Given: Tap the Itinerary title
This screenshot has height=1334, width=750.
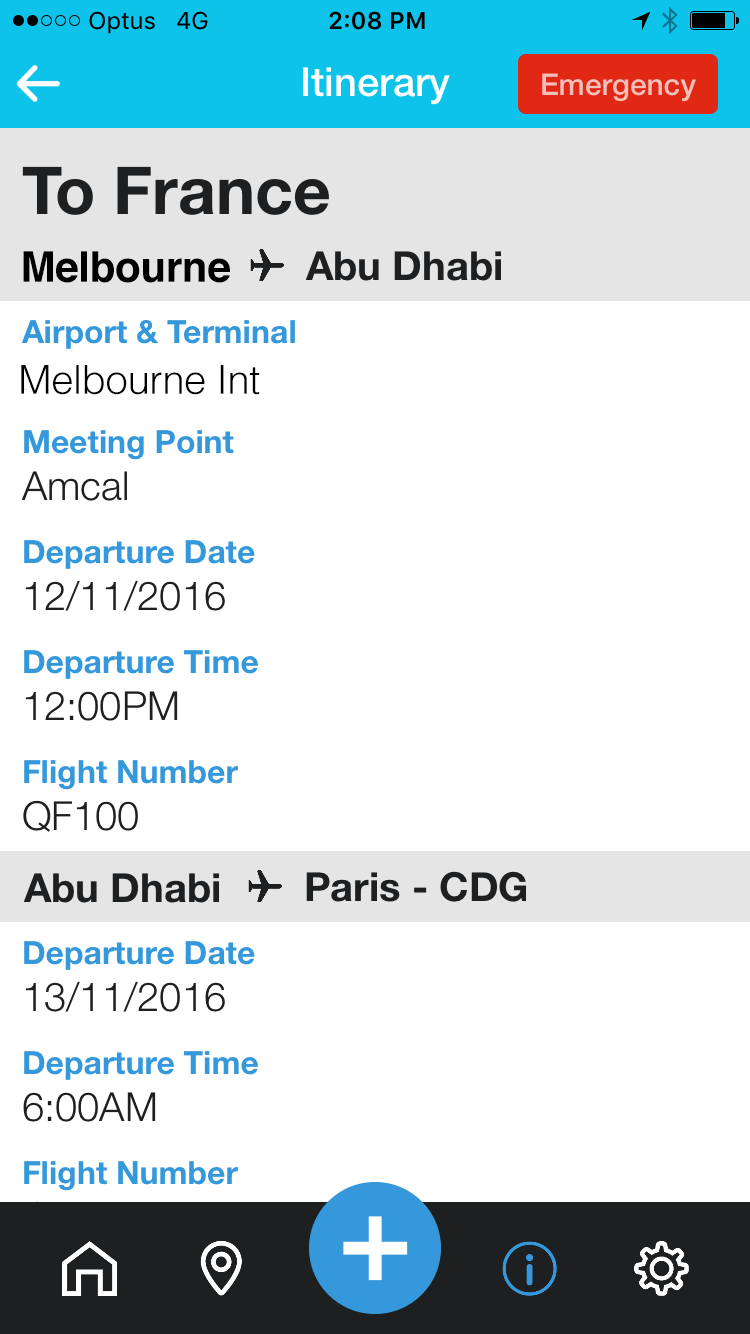Looking at the screenshot, I should click(x=374, y=83).
